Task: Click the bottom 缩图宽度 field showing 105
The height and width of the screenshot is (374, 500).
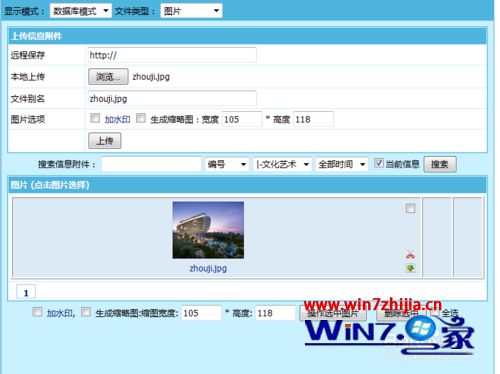Action: (x=201, y=313)
